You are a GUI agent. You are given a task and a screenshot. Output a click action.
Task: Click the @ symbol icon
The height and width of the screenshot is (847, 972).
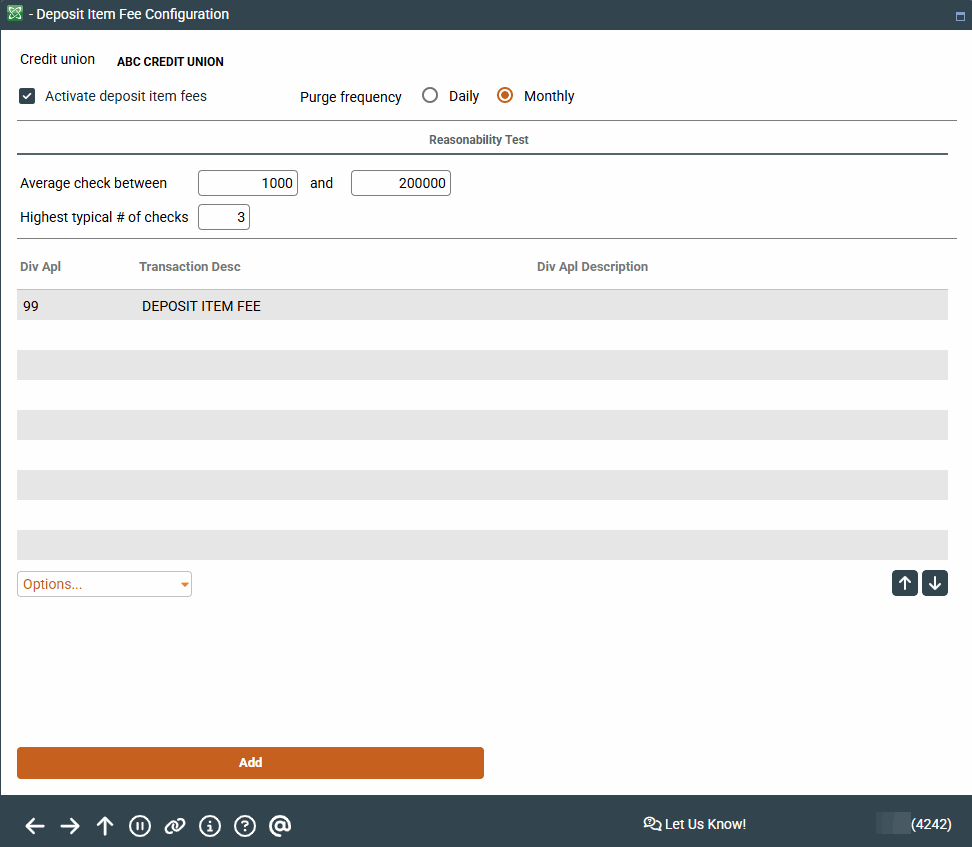tap(280, 826)
